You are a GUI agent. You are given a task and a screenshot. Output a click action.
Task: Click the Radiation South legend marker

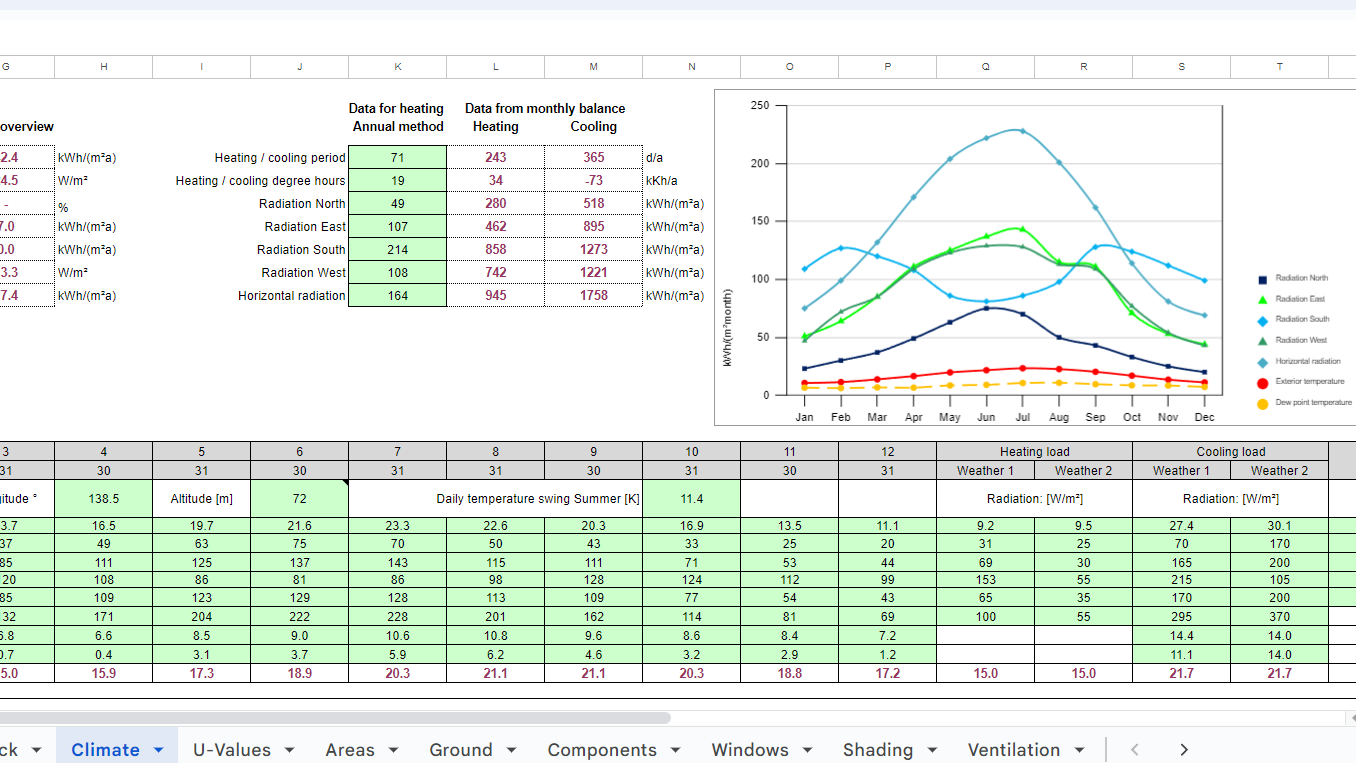click(x=1264, y=318)
